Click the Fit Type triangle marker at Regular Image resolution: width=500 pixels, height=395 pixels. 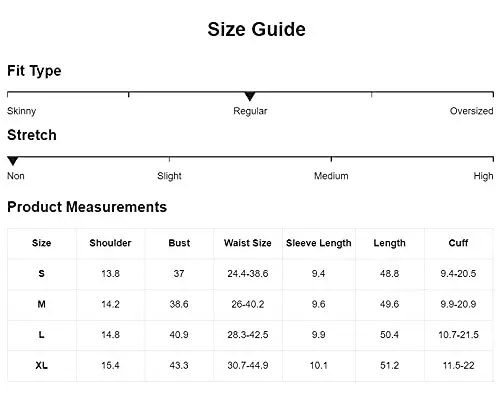coord(250,96)
